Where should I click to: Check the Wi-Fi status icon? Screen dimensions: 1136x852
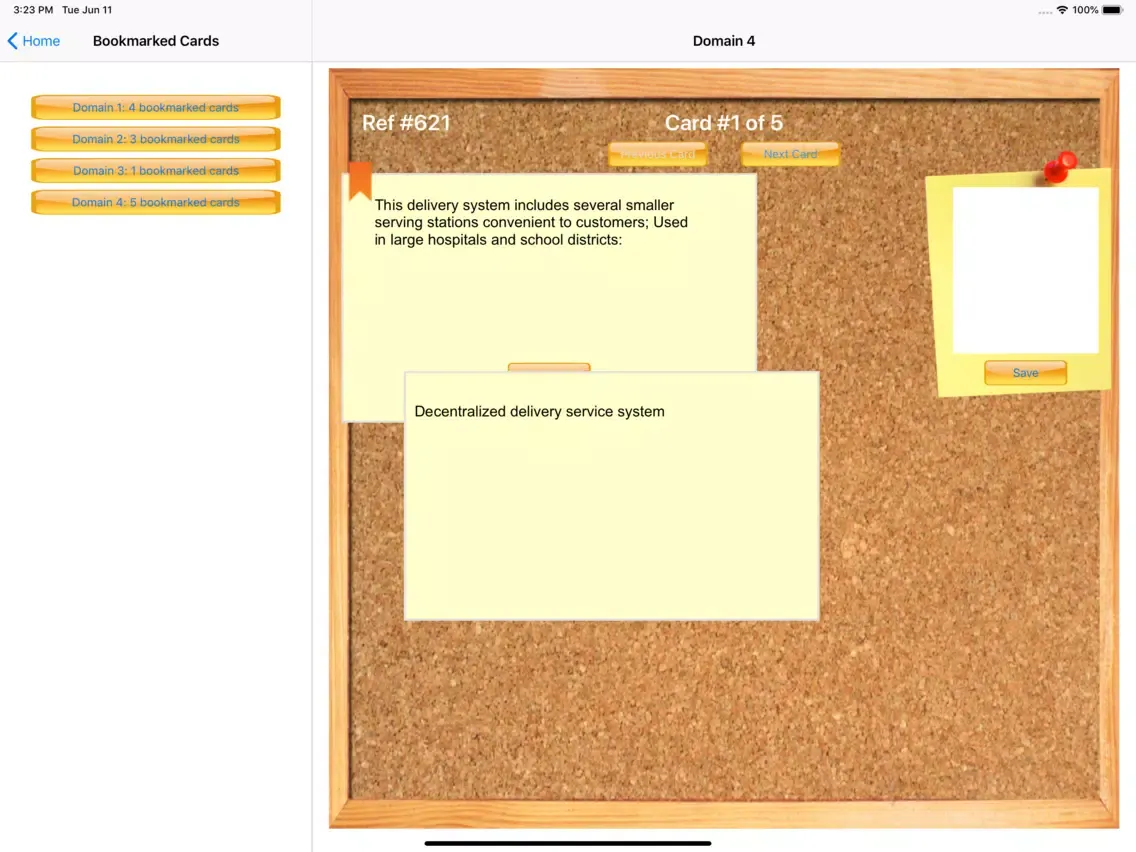pos(1062,10)
